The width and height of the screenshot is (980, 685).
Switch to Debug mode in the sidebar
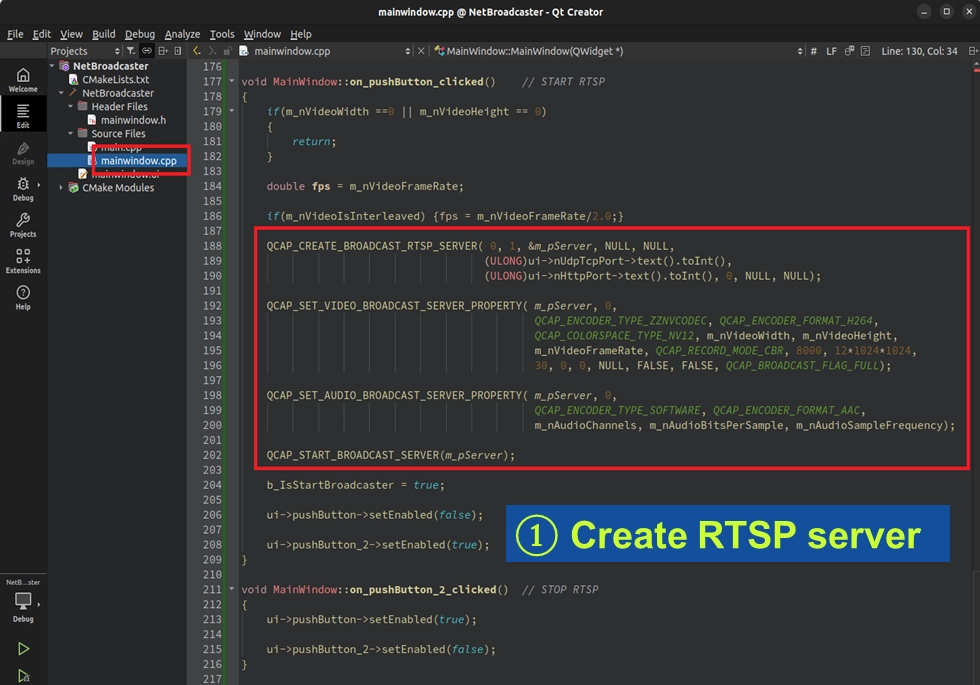pyautogui.click(x=23, y=189)
